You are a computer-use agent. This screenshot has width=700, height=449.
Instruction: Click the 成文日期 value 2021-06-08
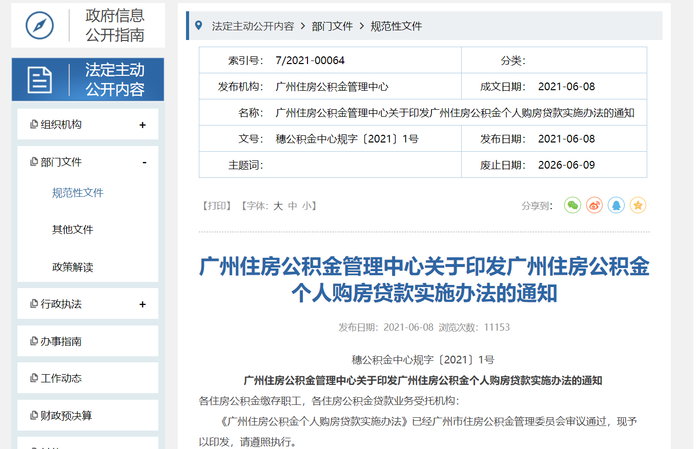pyautogui.click(x=567, y=87)
